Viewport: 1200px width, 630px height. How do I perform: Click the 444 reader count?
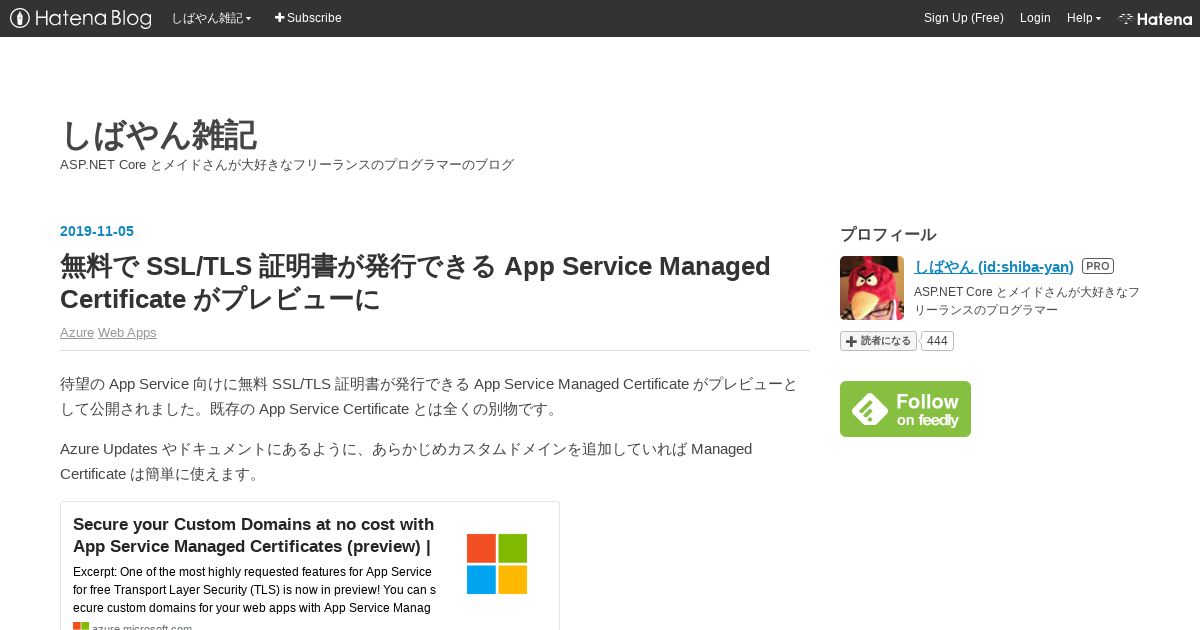point(937,341)
